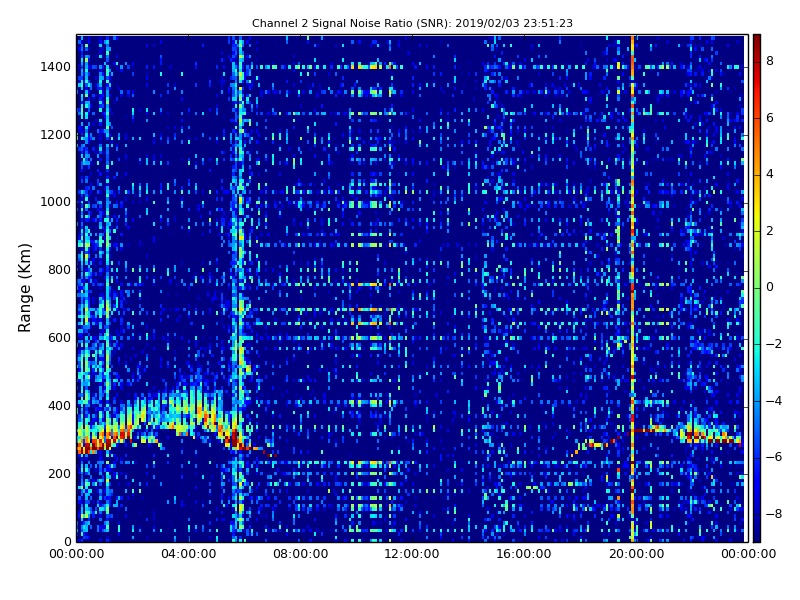Click the 600 range tick label
The height and width of the screenshot is (600, 800).
[x=59, y=338]
